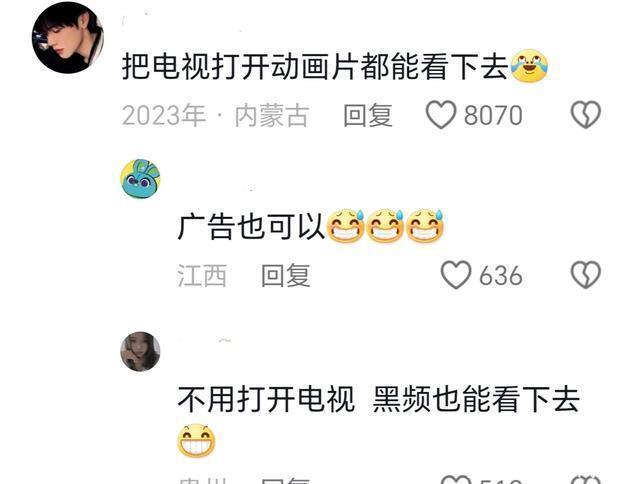Open the girl photo avatar profile
This screenshot has height=484, width=640.
click(140, 351)
